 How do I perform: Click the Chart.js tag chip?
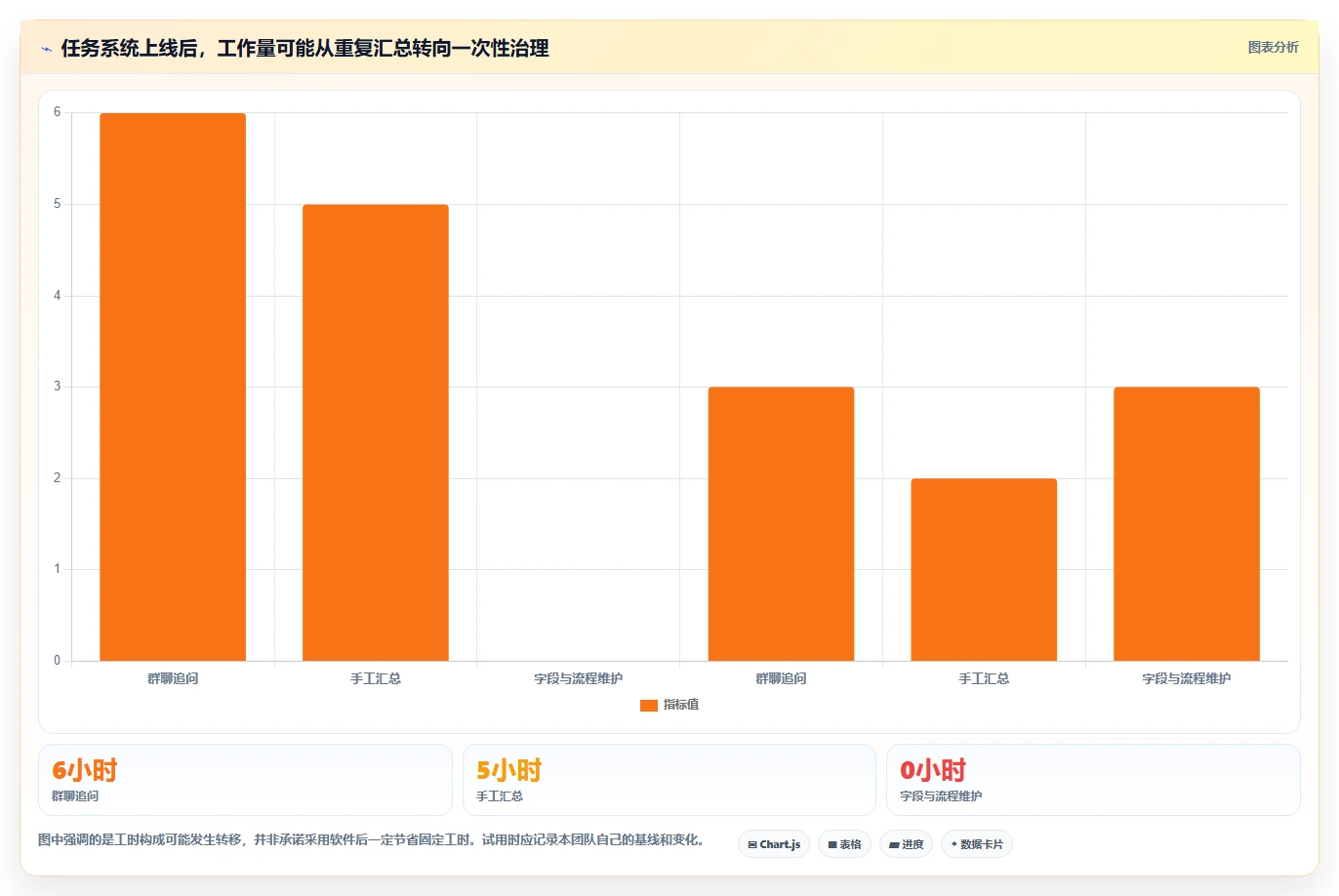pos(774,844)
